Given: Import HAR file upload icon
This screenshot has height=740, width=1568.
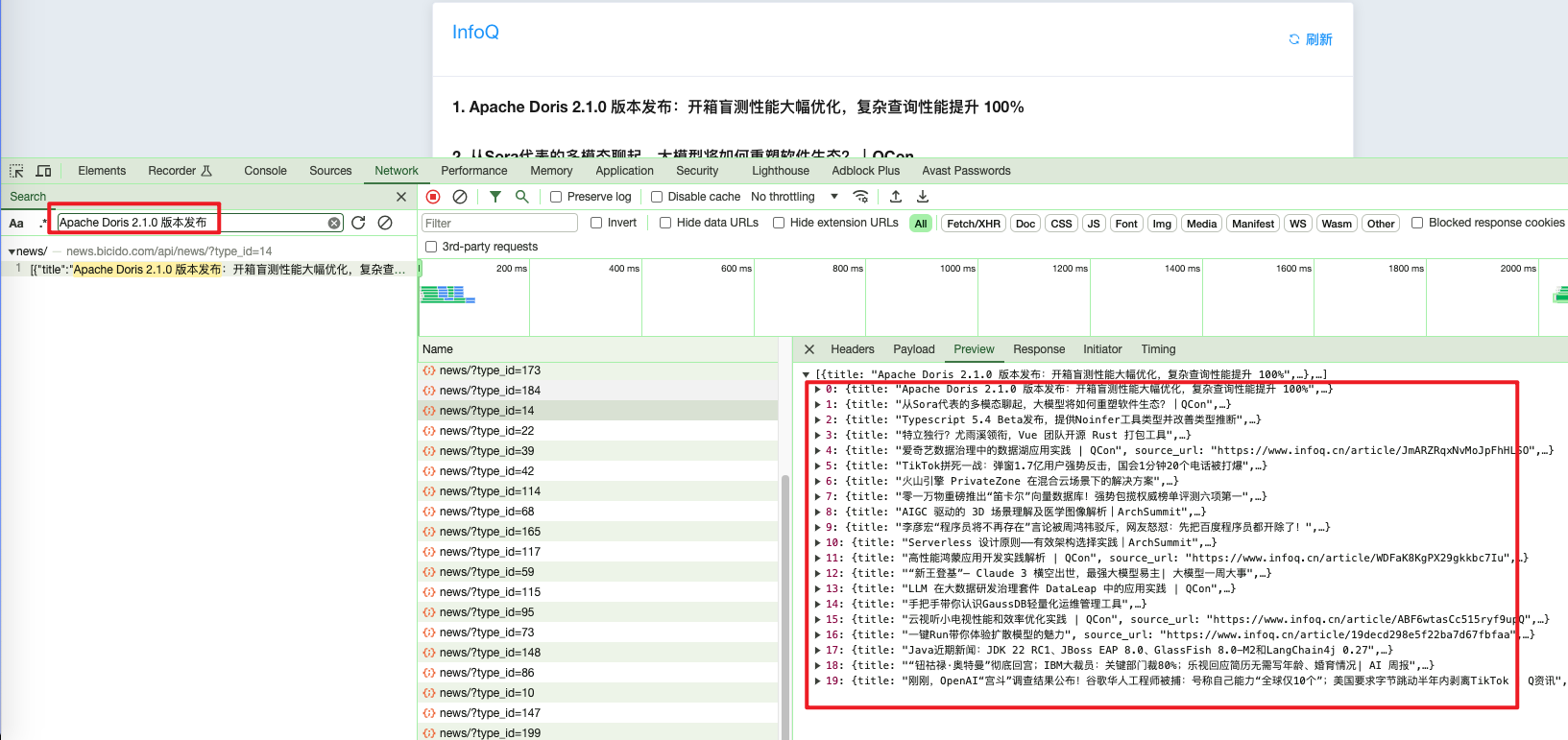Looking at the screenshot, I should pyautogui.click(x=896, y=197).
